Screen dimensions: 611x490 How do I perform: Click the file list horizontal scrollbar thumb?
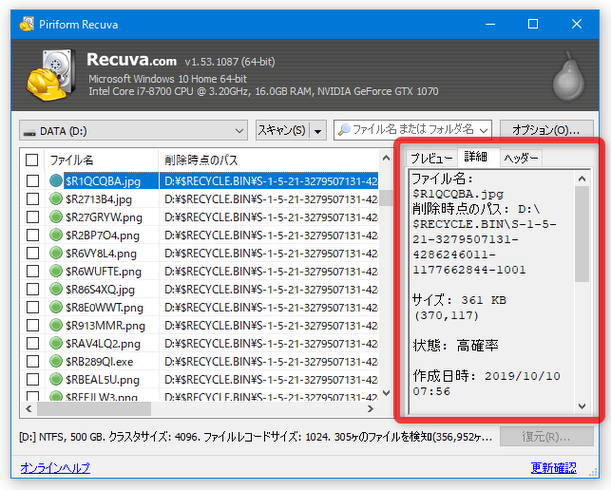coord(94,409)
